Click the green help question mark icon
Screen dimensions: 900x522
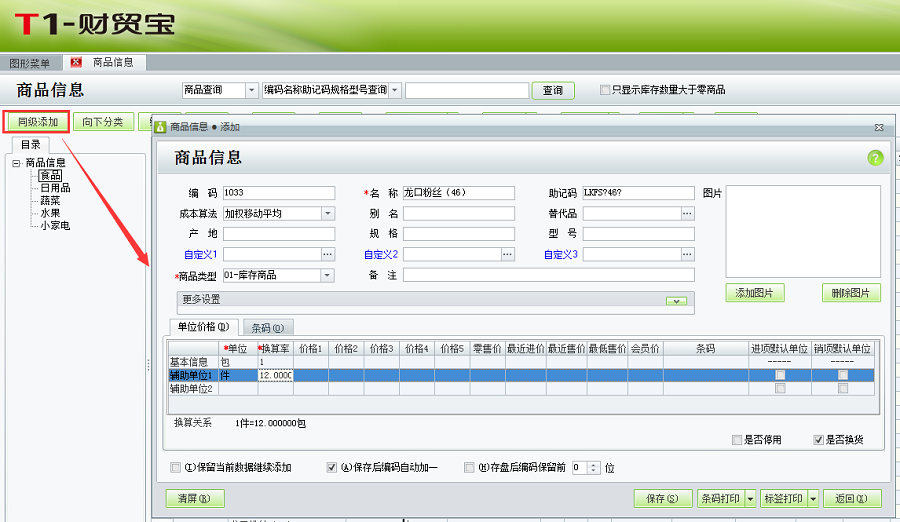click(875, 157)
